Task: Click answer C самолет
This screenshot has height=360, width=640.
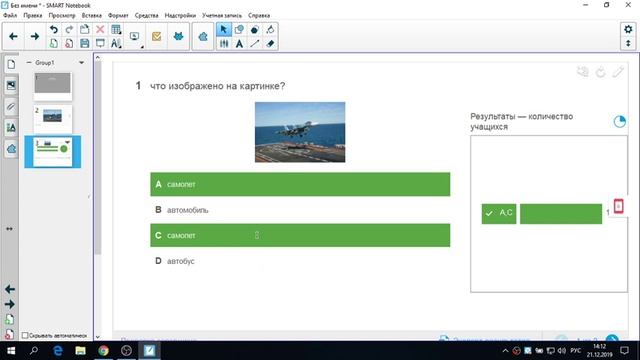Action: [x=300, y=235]
